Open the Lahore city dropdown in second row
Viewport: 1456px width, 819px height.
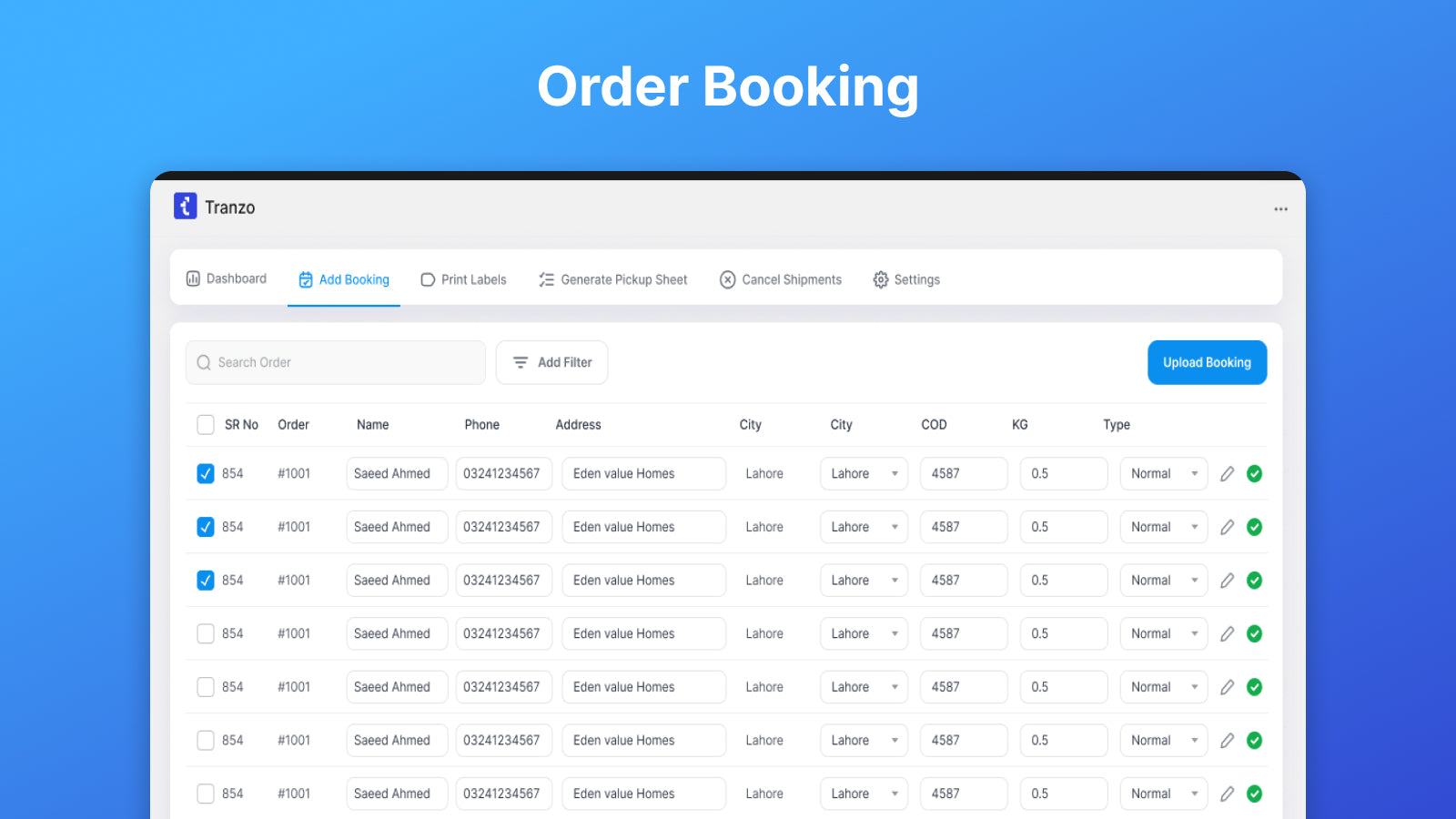pyautogui.click(x=864, y=527)
